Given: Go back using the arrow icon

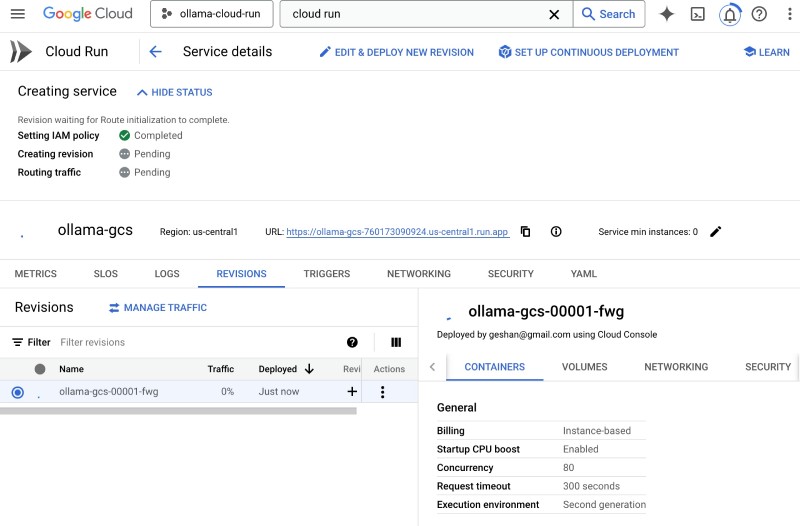Looking at the screenshot, I should (155, 52).
